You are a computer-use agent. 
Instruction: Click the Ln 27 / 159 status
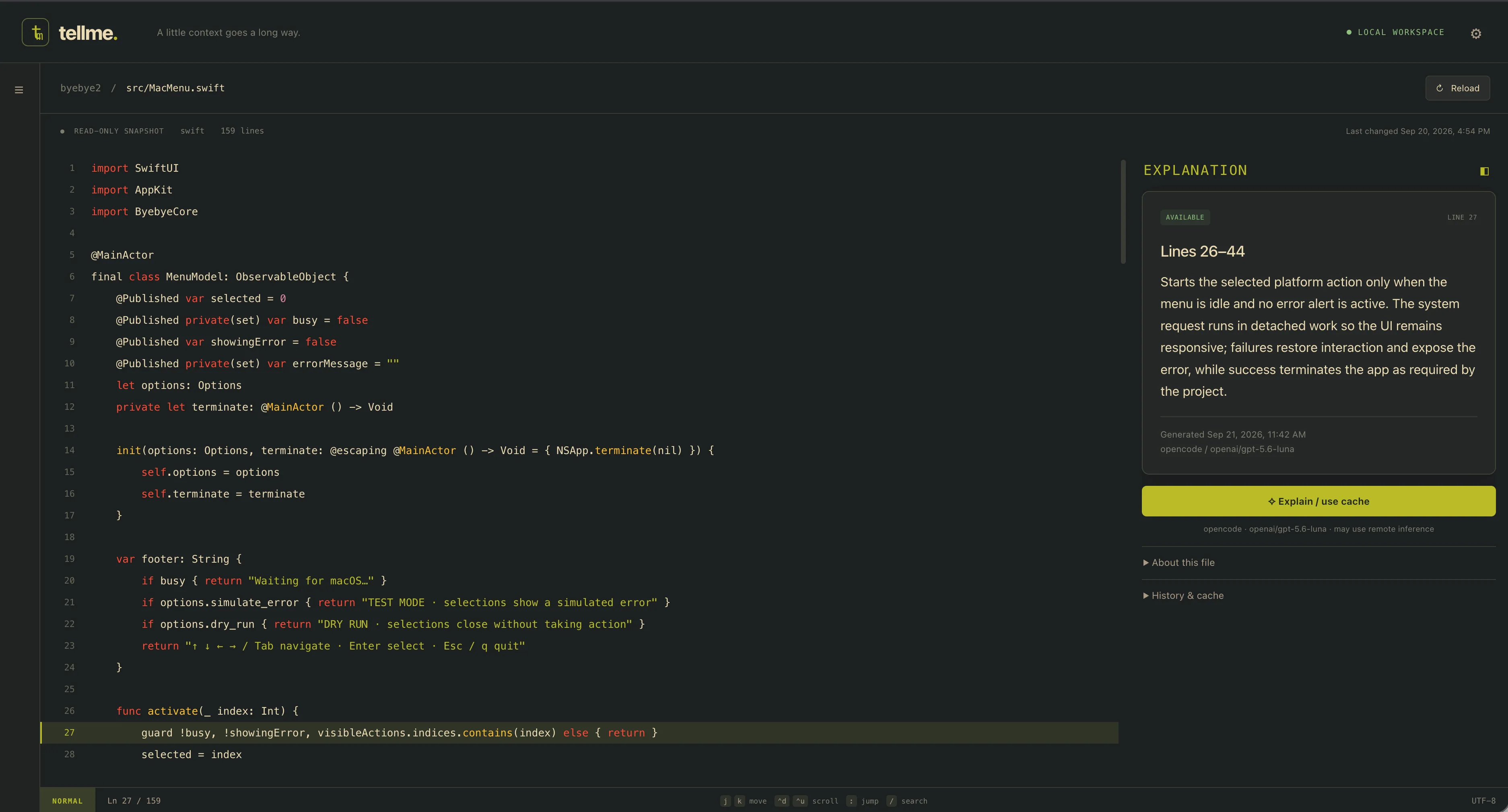[x=134, y=801]
